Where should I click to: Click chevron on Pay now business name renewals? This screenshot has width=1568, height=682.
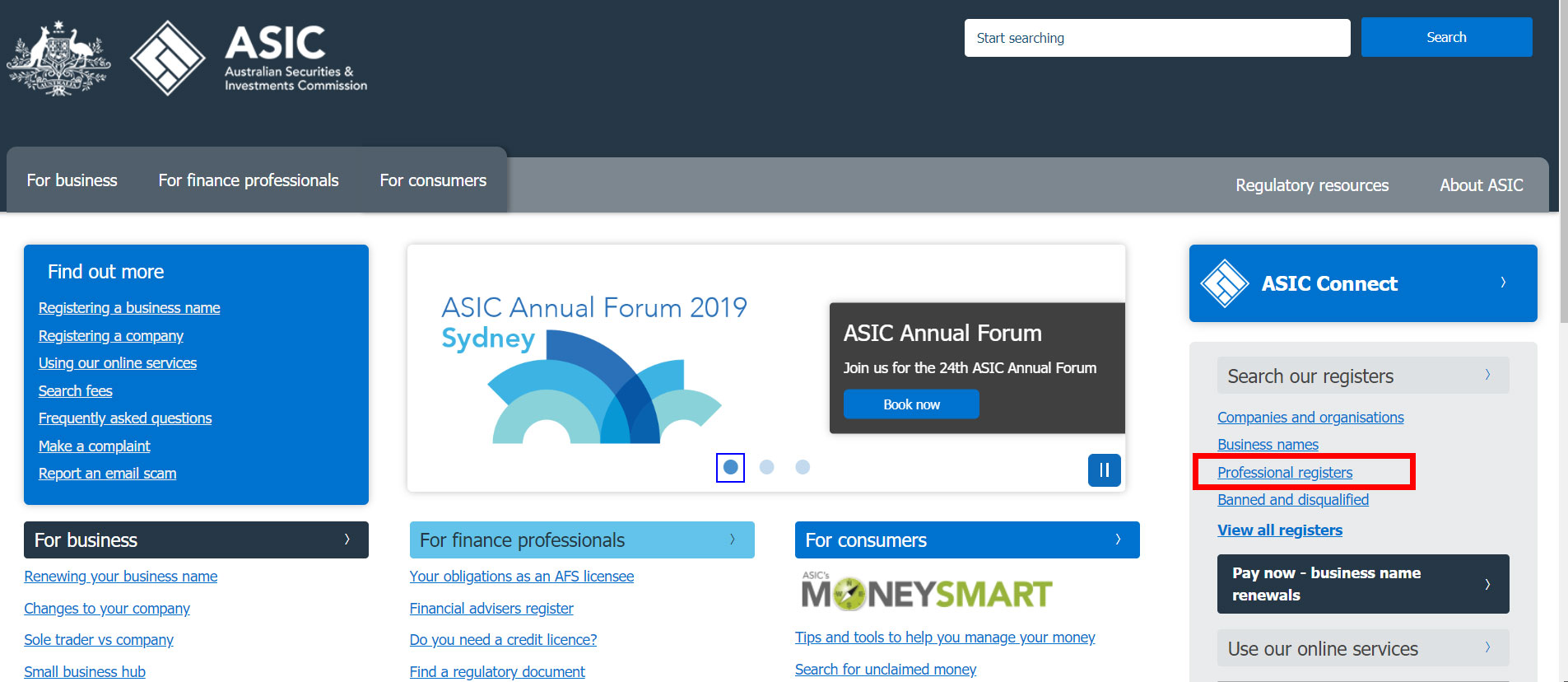click(1487, 584)
